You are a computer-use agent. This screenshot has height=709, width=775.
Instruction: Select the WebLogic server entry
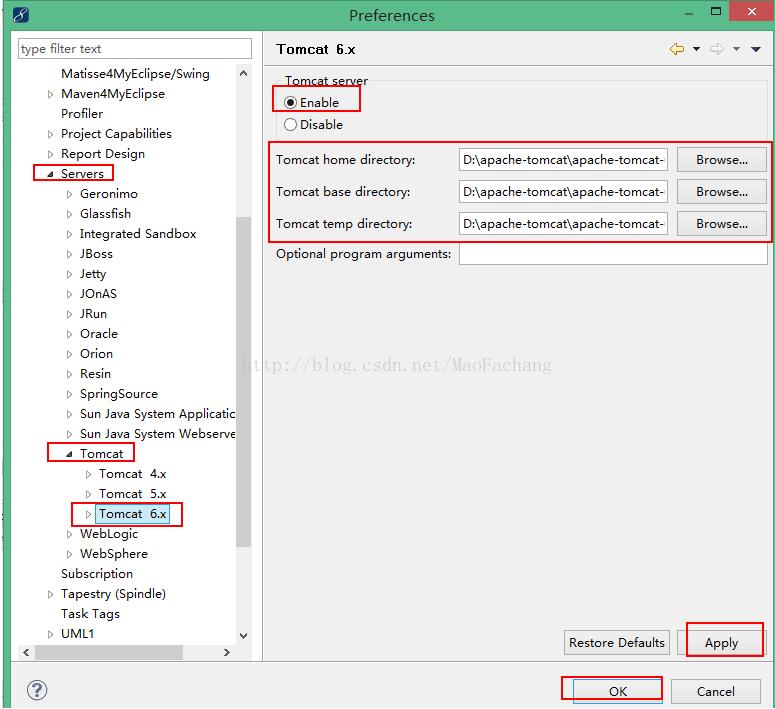[x=109, y=534]
